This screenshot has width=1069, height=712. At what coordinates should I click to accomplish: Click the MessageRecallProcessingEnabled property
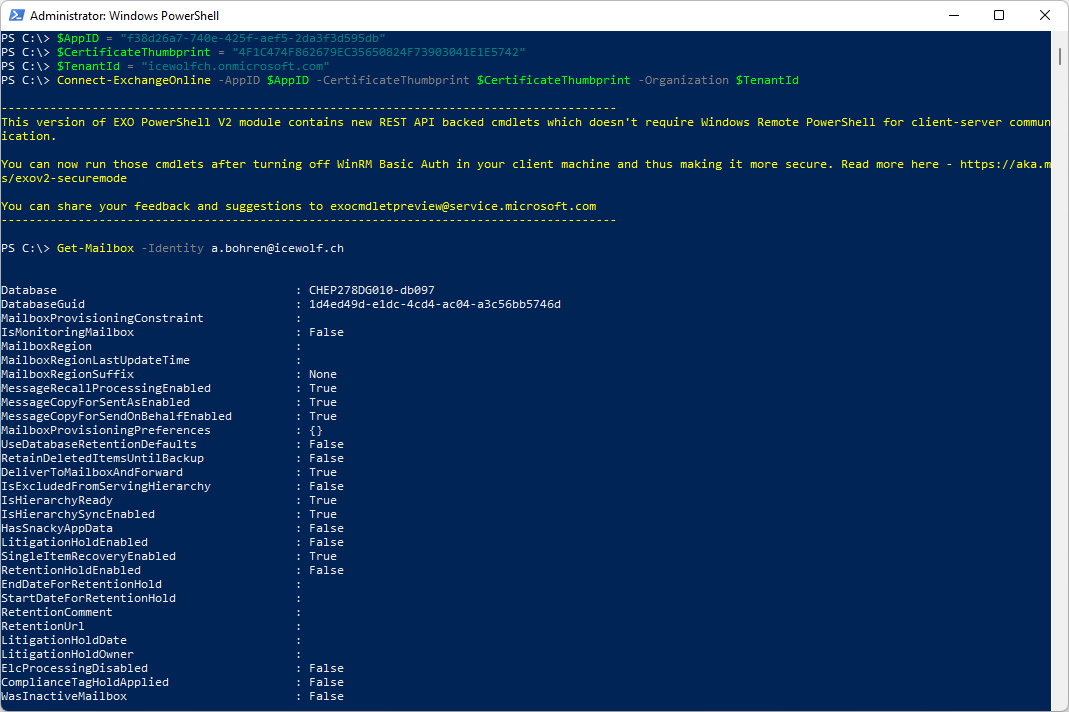click(106, 388)
